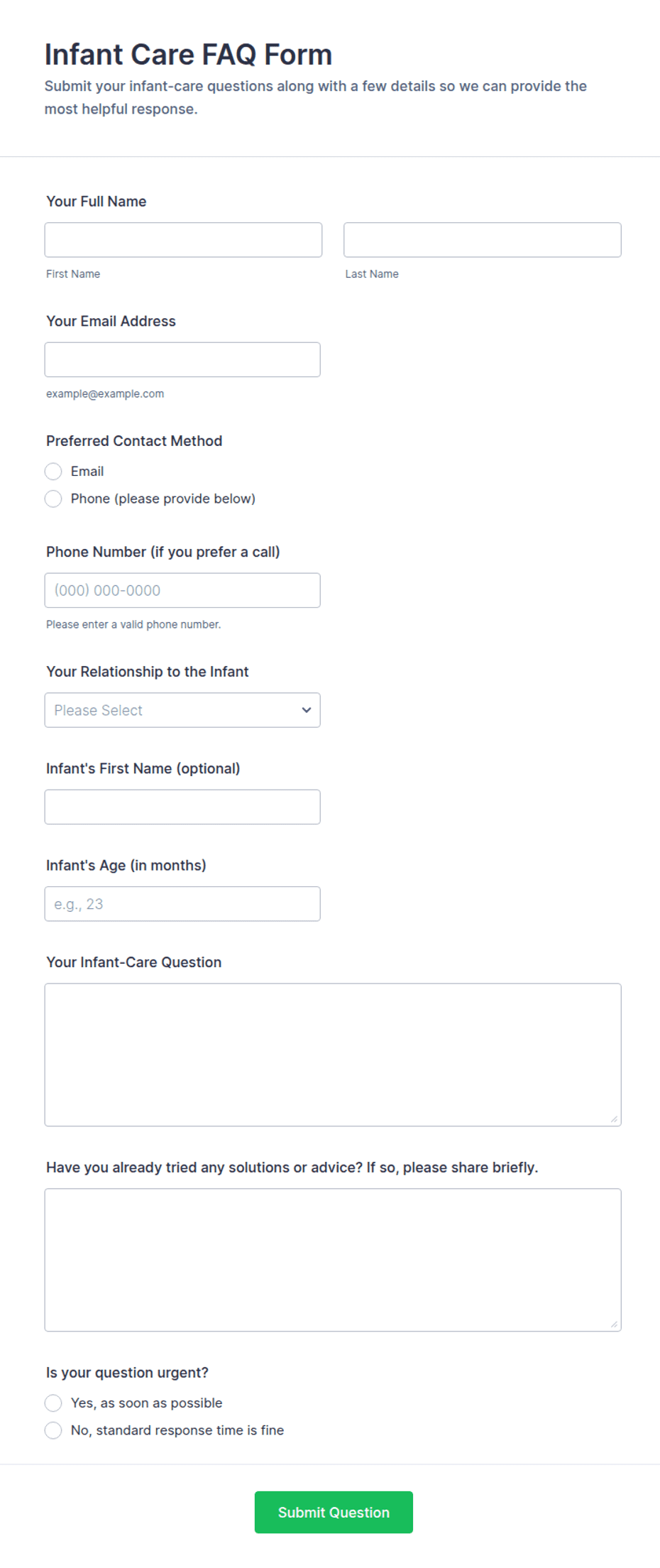Click the Infant's Age in months field

click(x=182, y=905)
